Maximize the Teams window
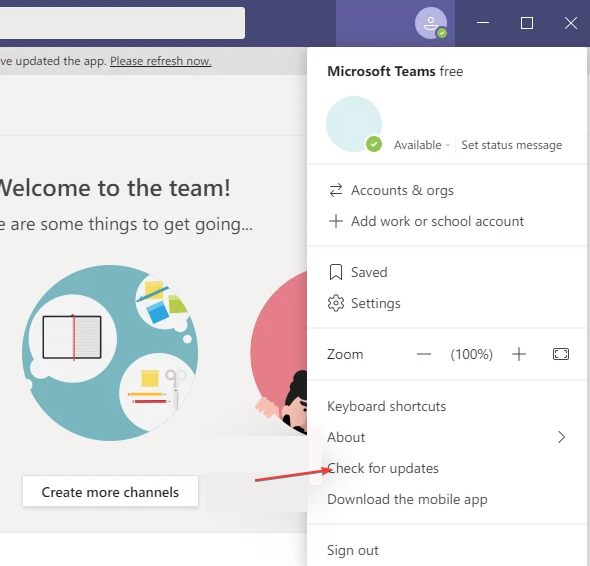590x566 pixels. [x=527, y=23]
